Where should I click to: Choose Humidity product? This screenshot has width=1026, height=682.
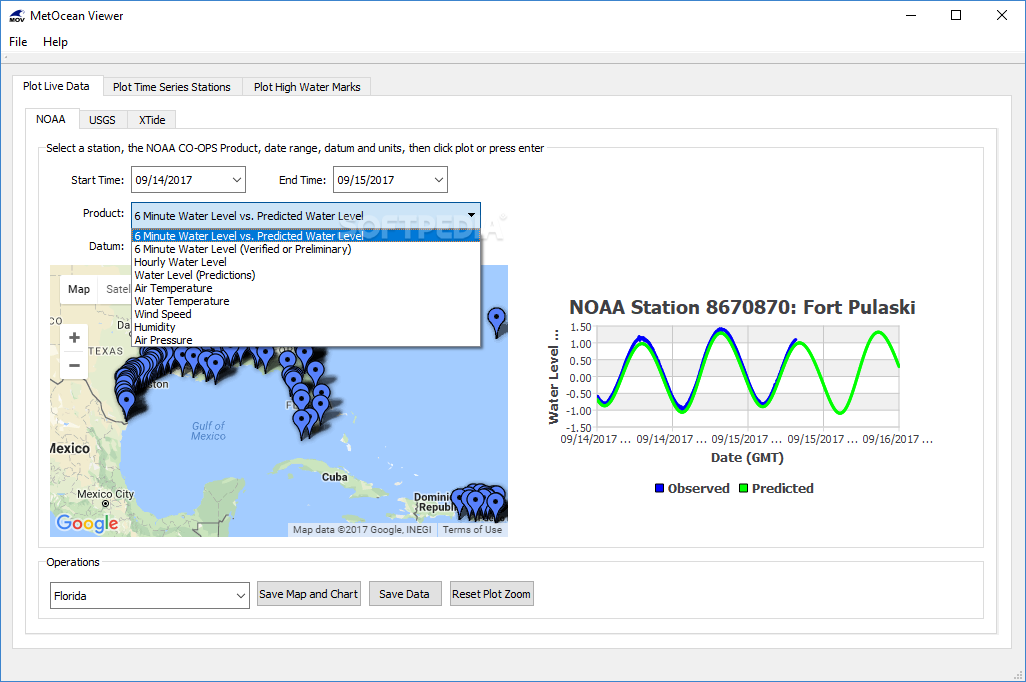(x=306, y=327)
